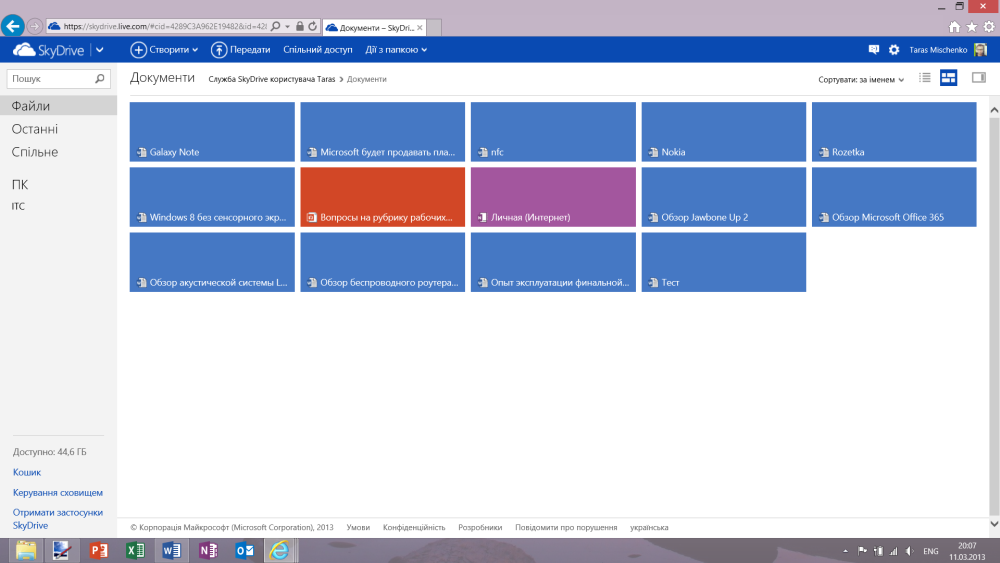This screenshot has width=1000, height=563.
Task: Open File Explorer from the taskbar
Action: click(26, 550)
